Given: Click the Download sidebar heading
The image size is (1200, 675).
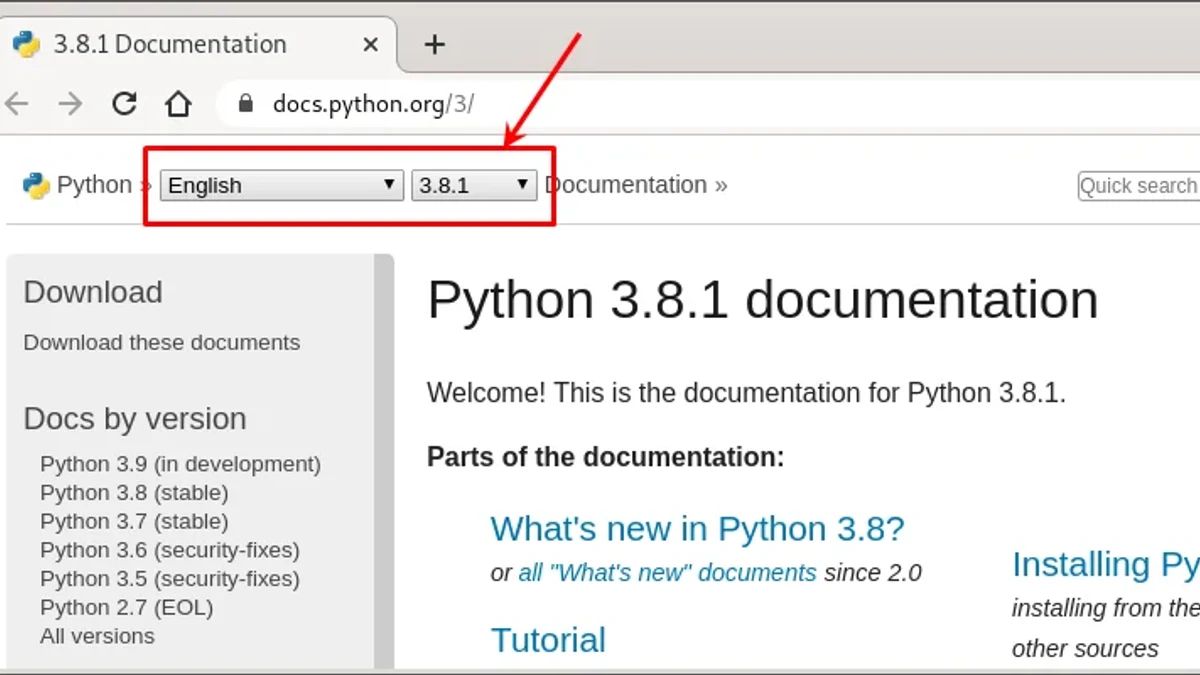Looking at the screenshot, I should click(x=93, y=292).
